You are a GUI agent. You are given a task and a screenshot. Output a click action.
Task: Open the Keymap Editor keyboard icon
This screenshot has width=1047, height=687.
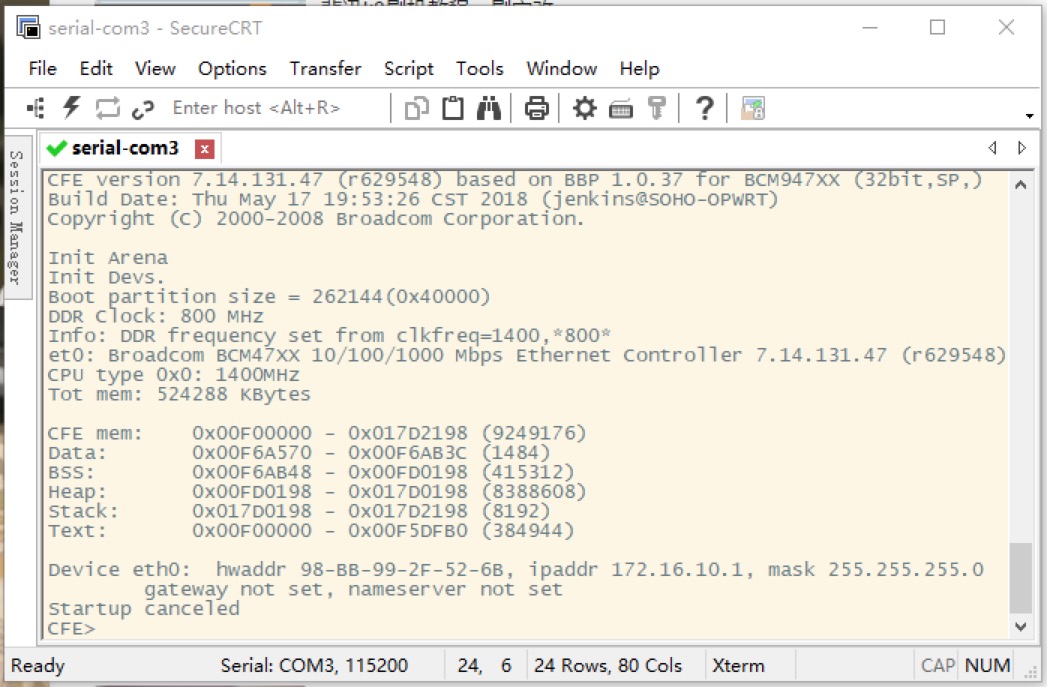620,108
